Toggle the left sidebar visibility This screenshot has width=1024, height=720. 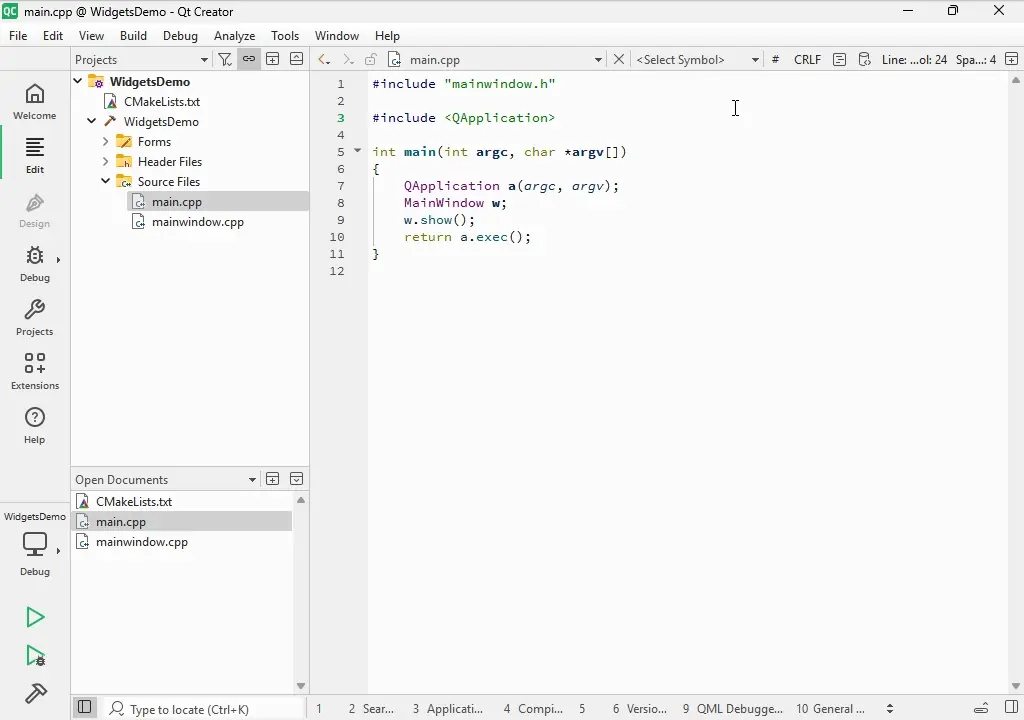85,708
